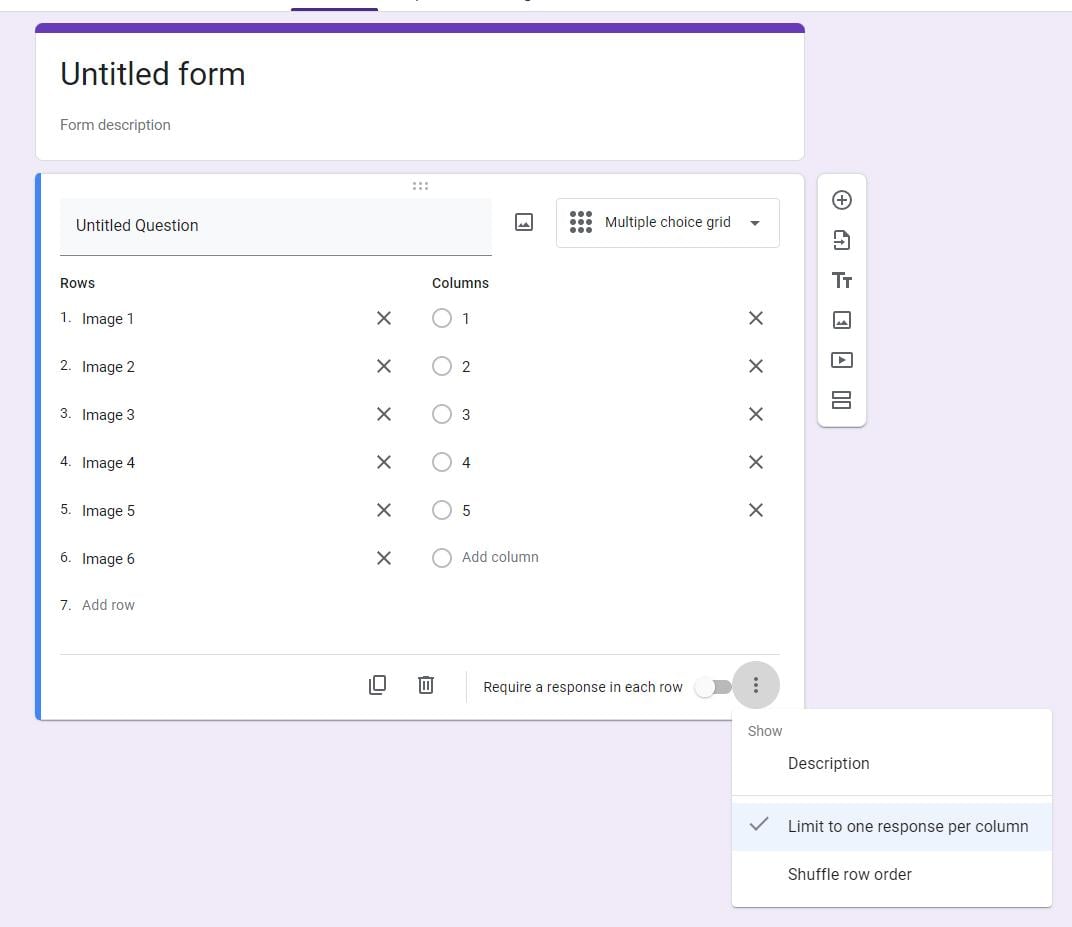Image resolution: width=1072 pixels, height=927 pixels.
Task: Click the Add video icon
Action: 842,360
